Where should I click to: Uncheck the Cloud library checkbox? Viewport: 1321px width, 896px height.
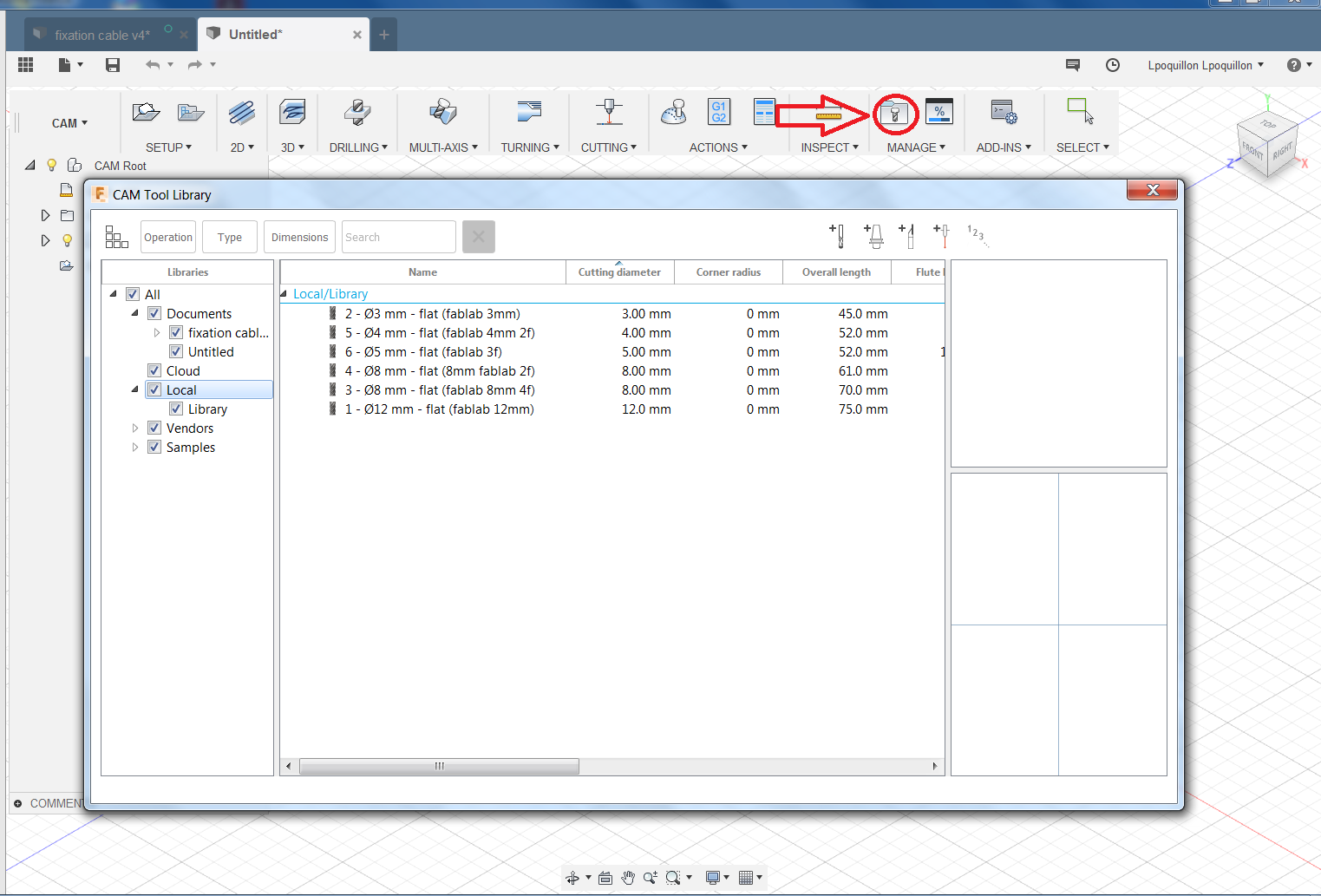coord(154,371)
